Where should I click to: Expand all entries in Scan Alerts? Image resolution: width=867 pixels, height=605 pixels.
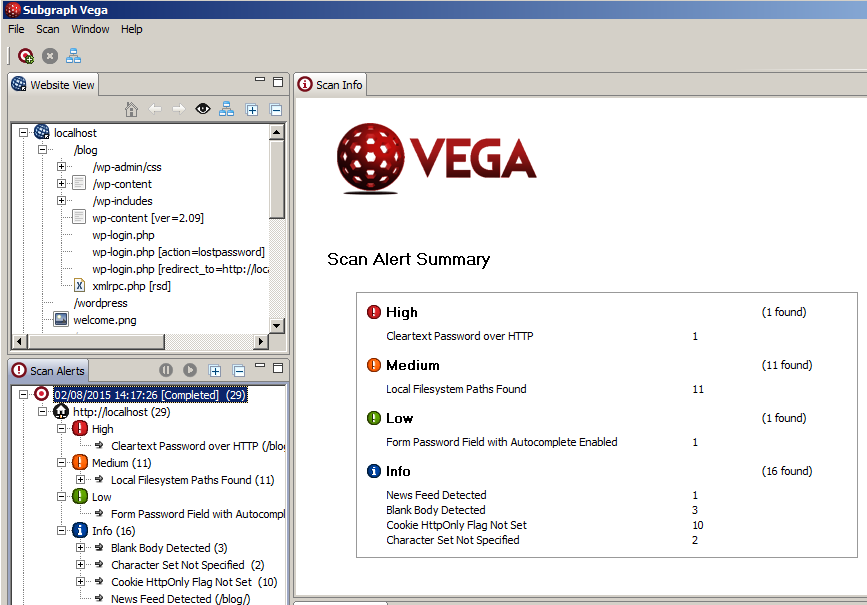215,371
